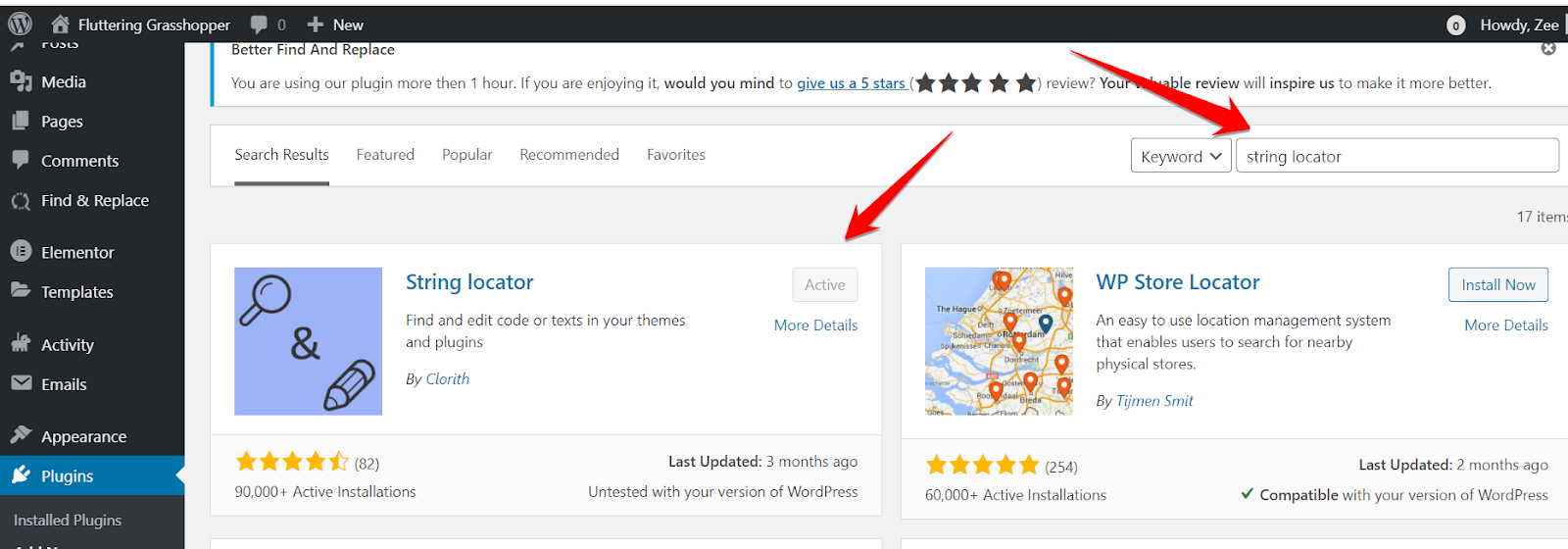Click String locator star rating
This screenshot has width=1568, height=549.
[x=292, y=462]
